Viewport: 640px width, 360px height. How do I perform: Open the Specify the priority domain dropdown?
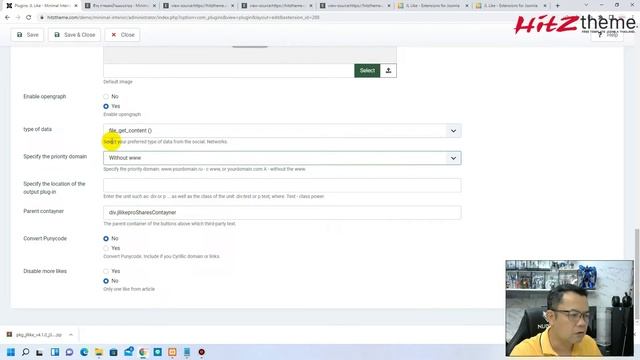point(282,158)
